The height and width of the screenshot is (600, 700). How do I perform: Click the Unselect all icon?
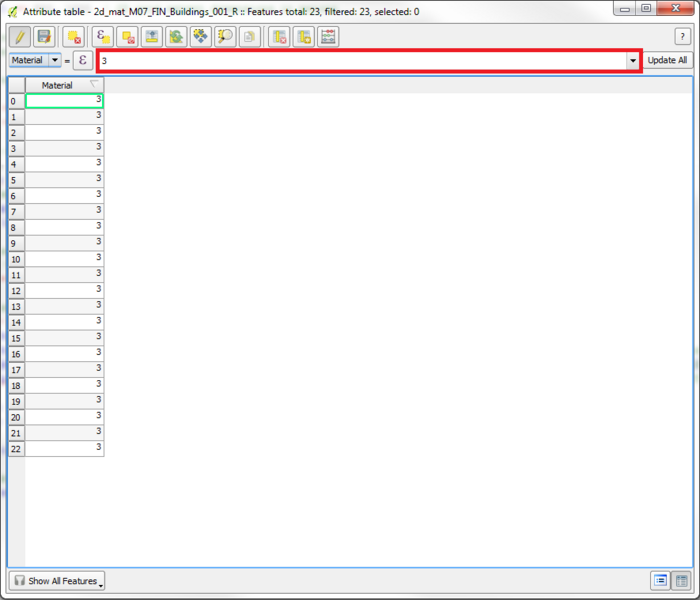(x=127, y=37)
